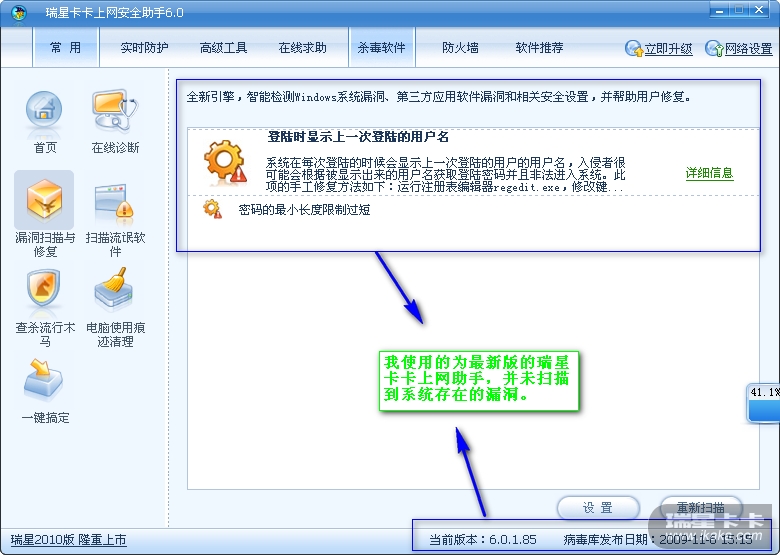The height and width of the screenshot is (555, 780).
Task: Open the 在线诊断 online diagnosis icon
Action: pos(115,112)
